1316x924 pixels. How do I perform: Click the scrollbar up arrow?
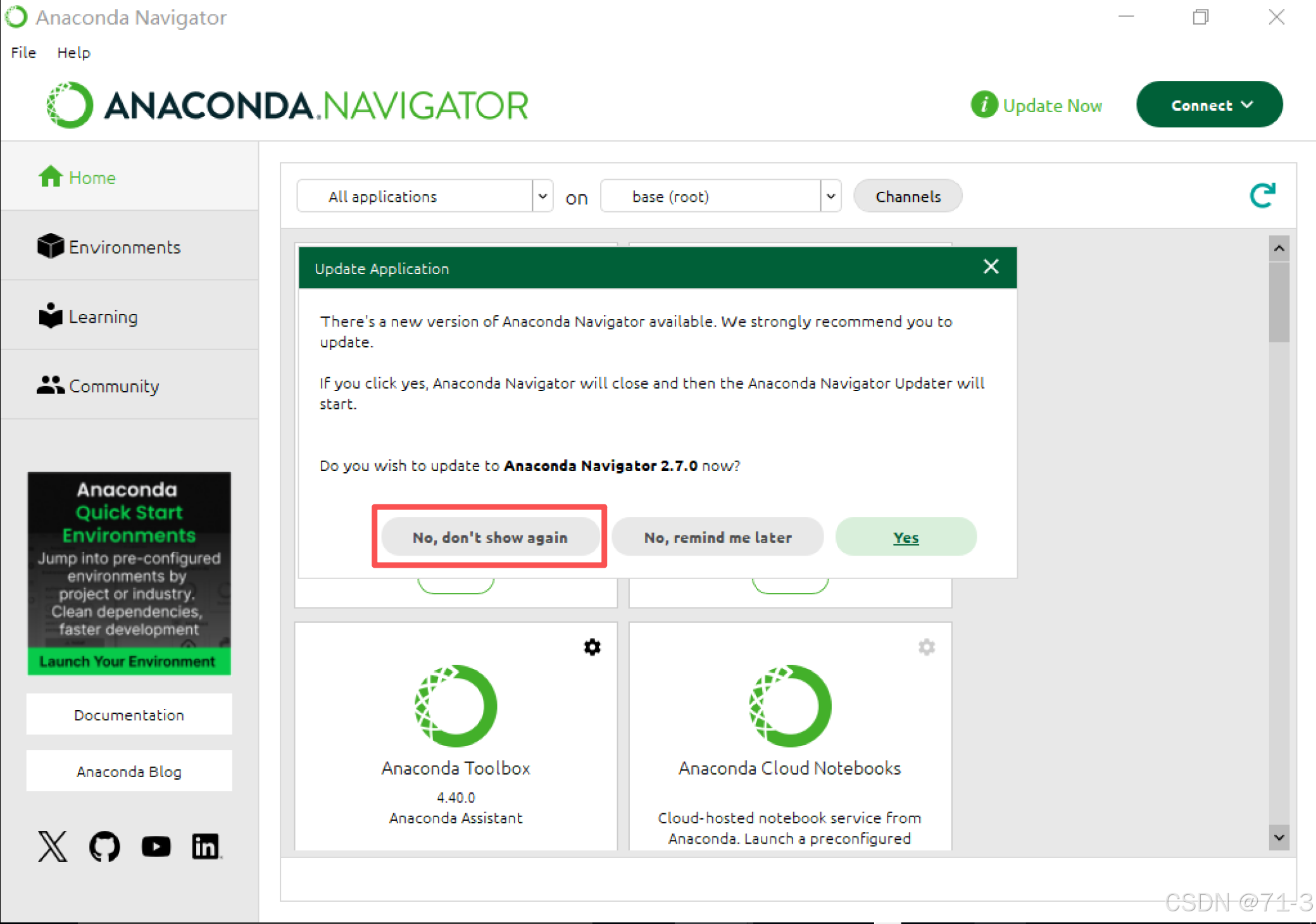click(1279, 248)
